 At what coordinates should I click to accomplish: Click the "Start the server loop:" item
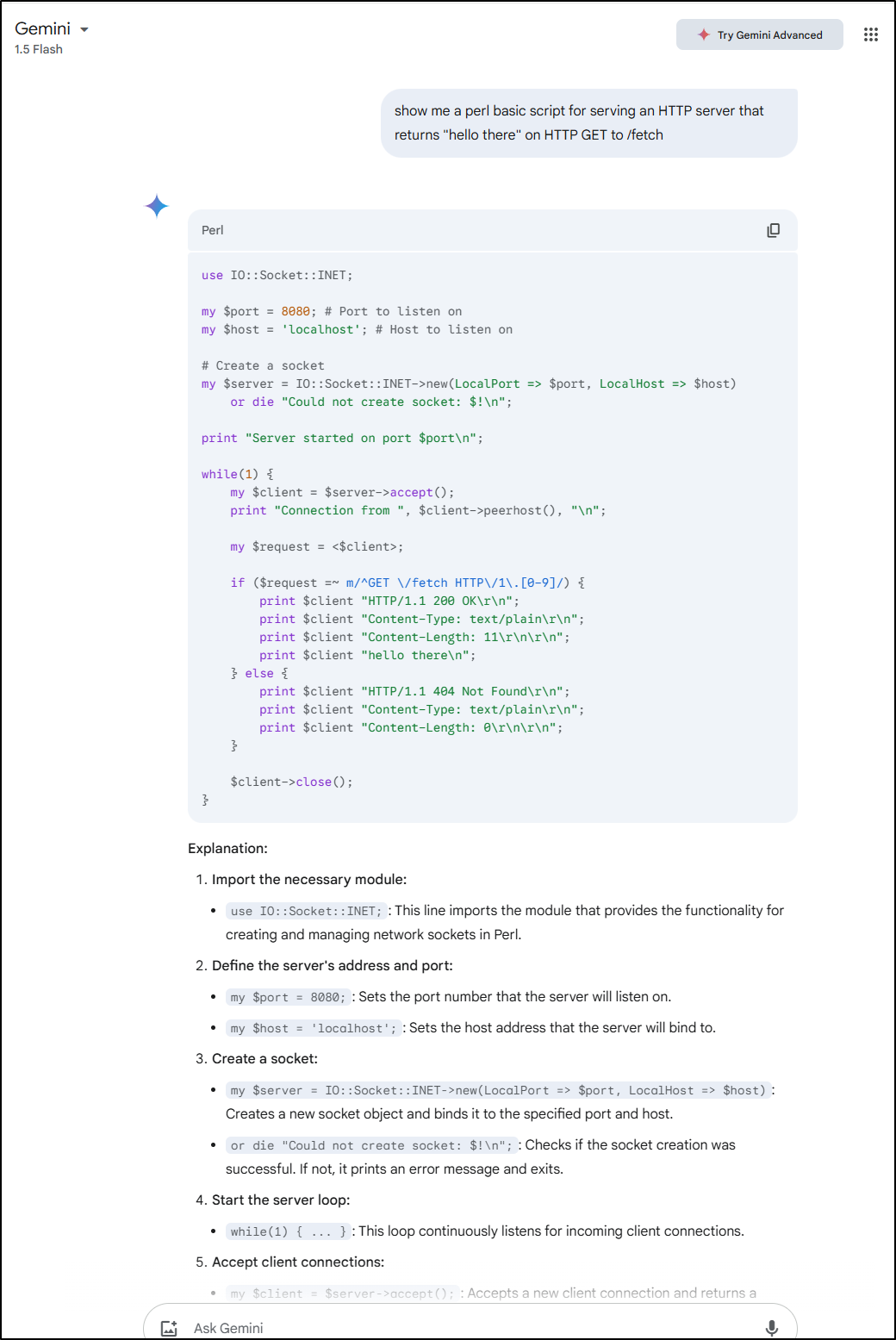281,1200
